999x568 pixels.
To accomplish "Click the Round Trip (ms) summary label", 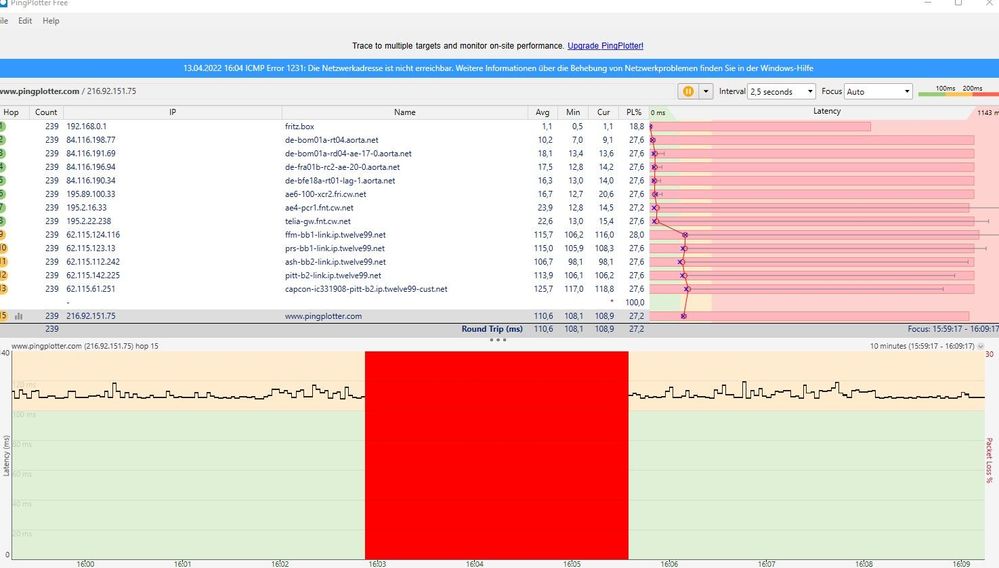I will [492, 329].
